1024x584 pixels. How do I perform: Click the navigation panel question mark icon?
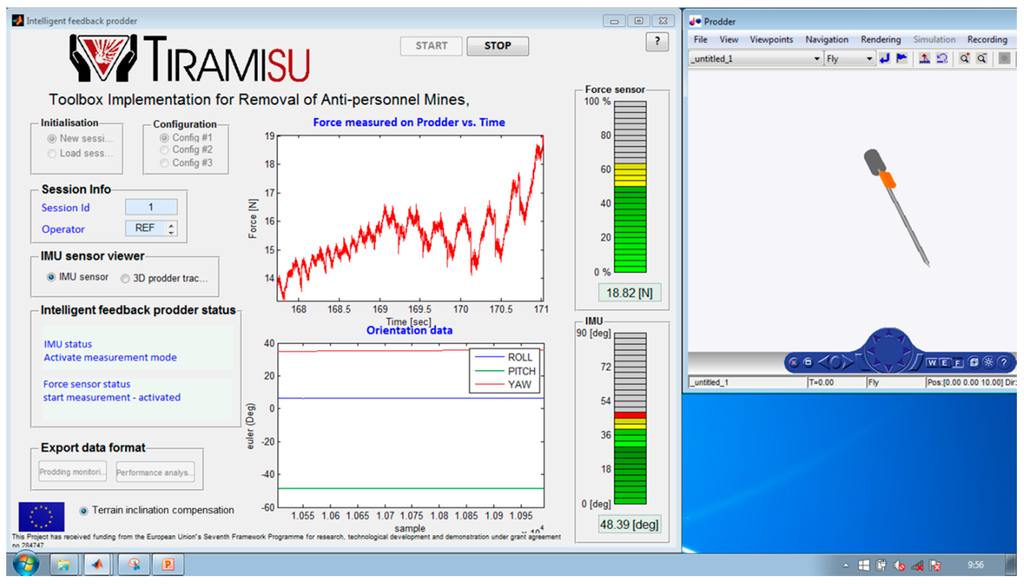[x=1003, y=362]
